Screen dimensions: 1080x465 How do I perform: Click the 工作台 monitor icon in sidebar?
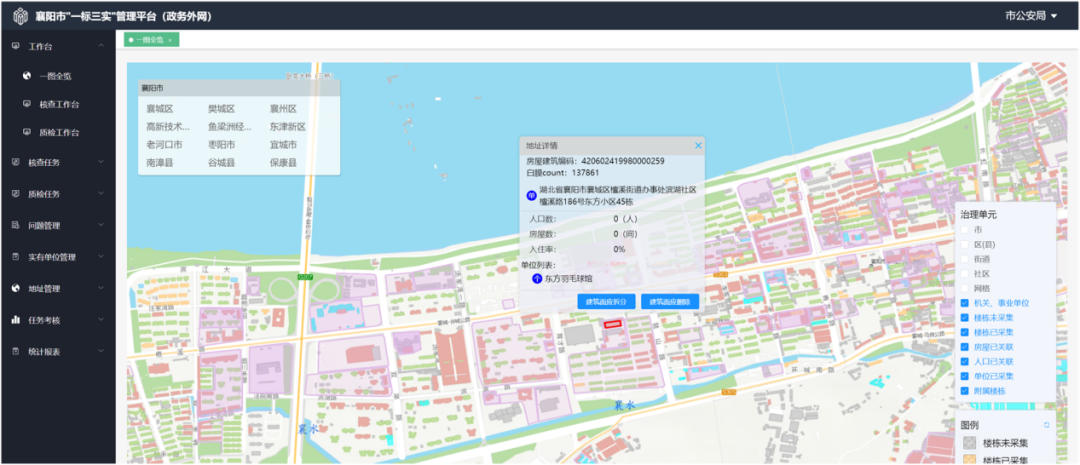15,46
